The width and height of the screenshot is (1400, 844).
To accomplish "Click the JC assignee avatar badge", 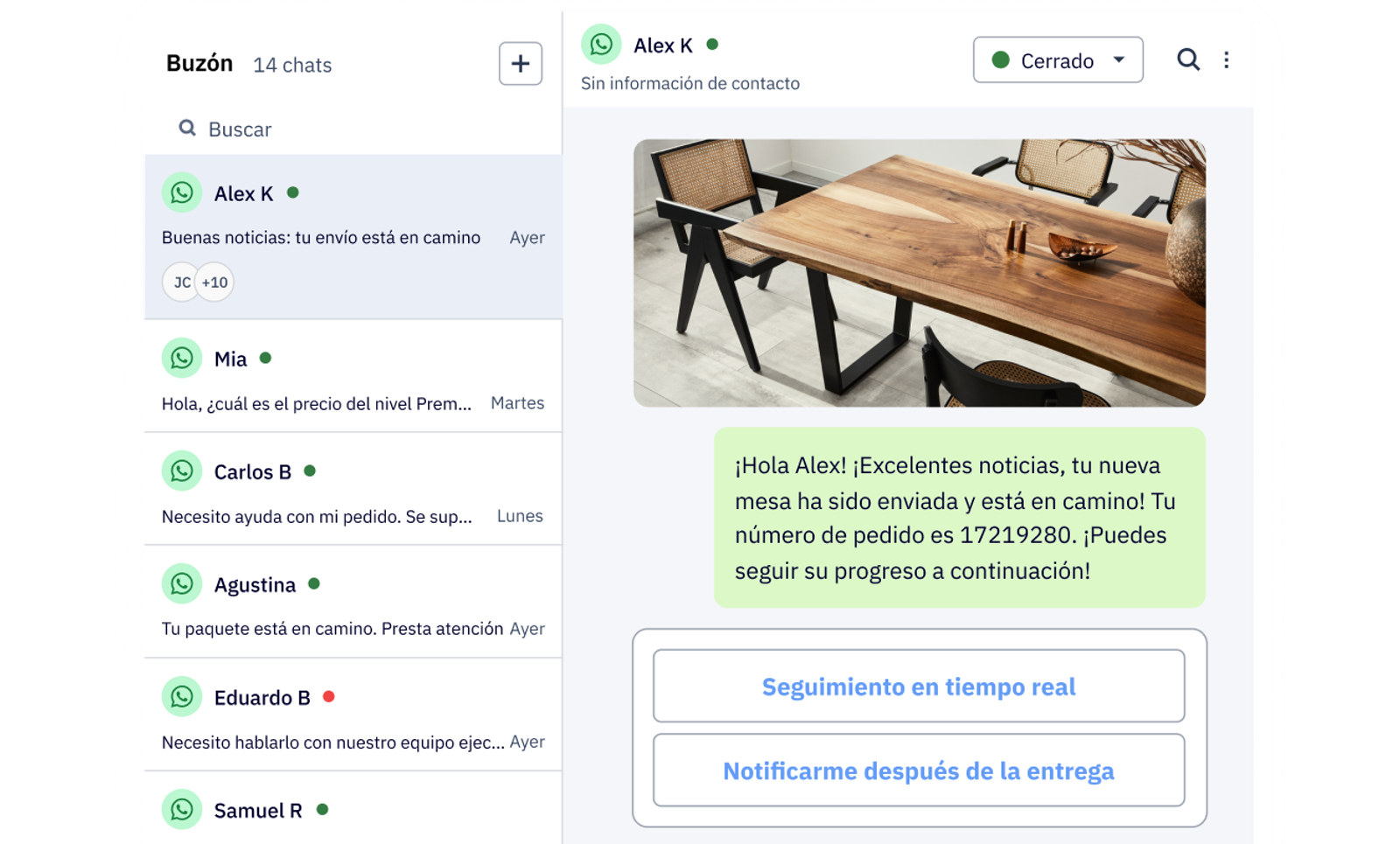I will coord(180,282).
